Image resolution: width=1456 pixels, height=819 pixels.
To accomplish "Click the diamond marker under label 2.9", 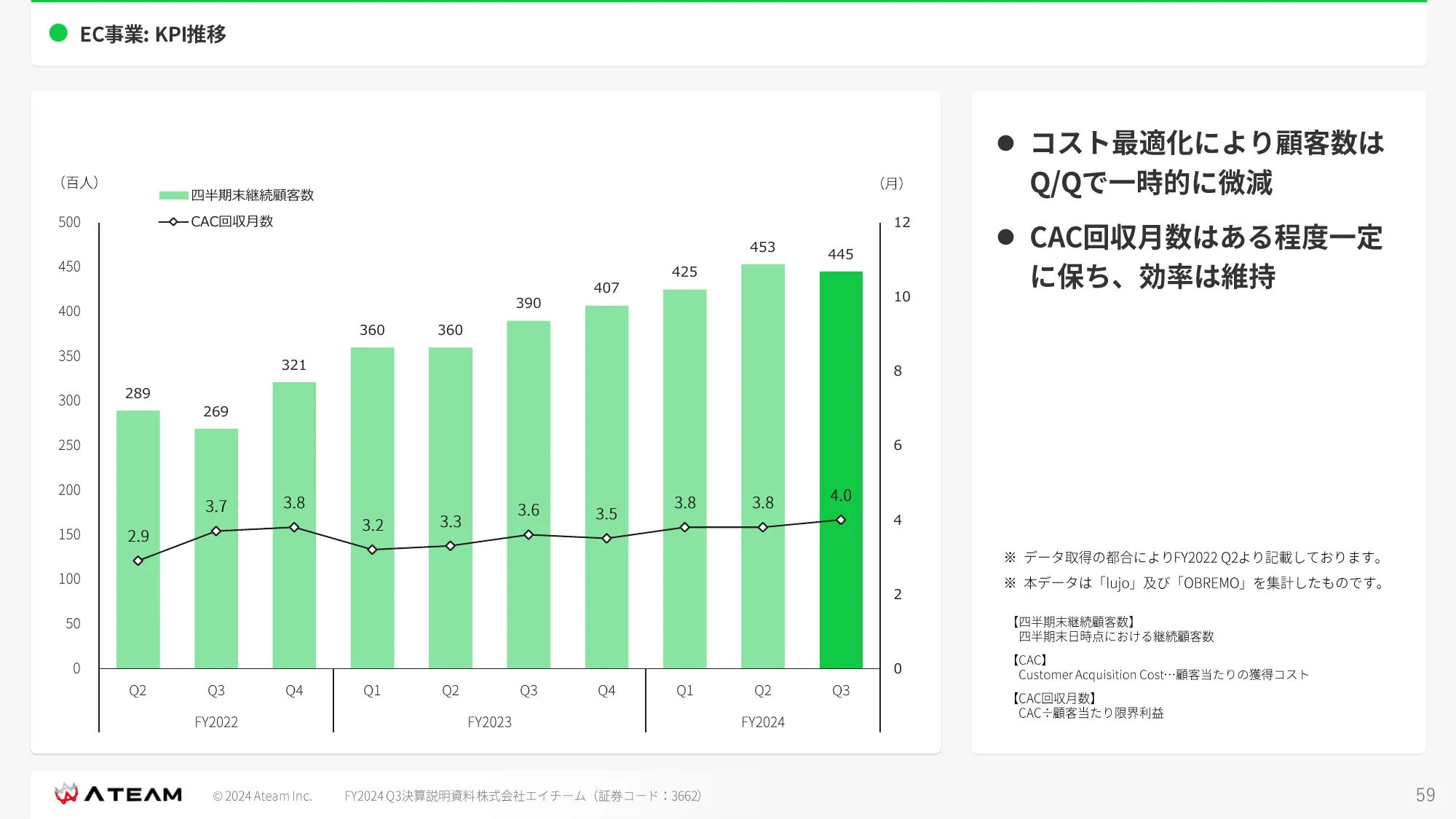I will coord(138,561).
